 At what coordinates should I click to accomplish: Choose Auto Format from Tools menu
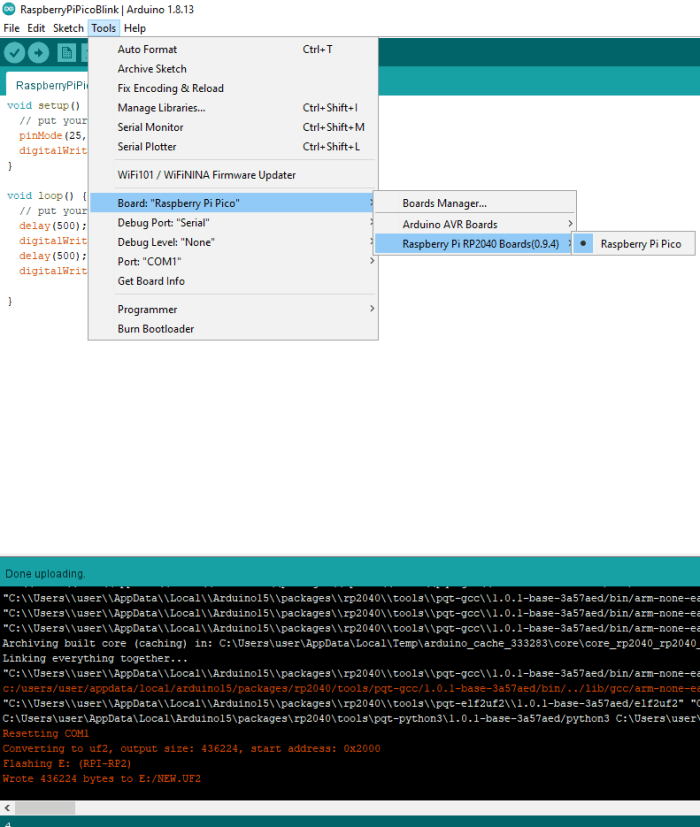point(147,49)
